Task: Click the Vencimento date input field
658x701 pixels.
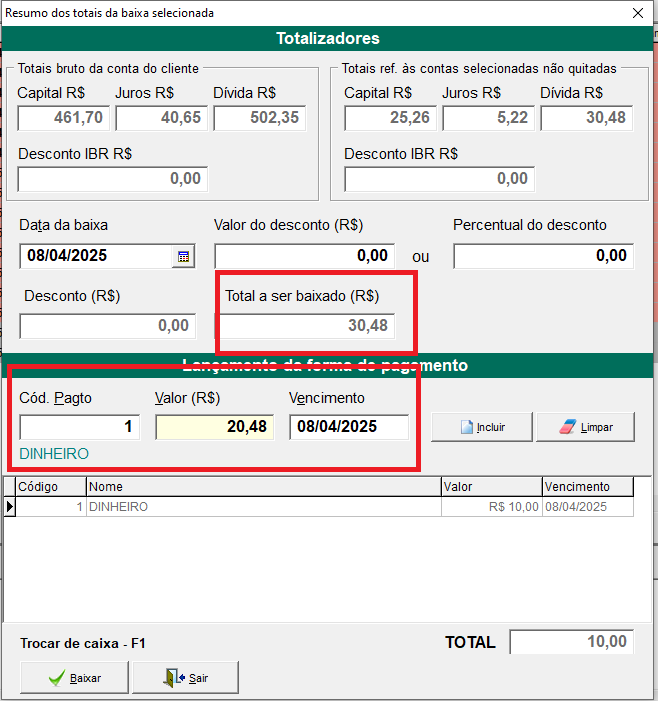Action: pos(348,427)
